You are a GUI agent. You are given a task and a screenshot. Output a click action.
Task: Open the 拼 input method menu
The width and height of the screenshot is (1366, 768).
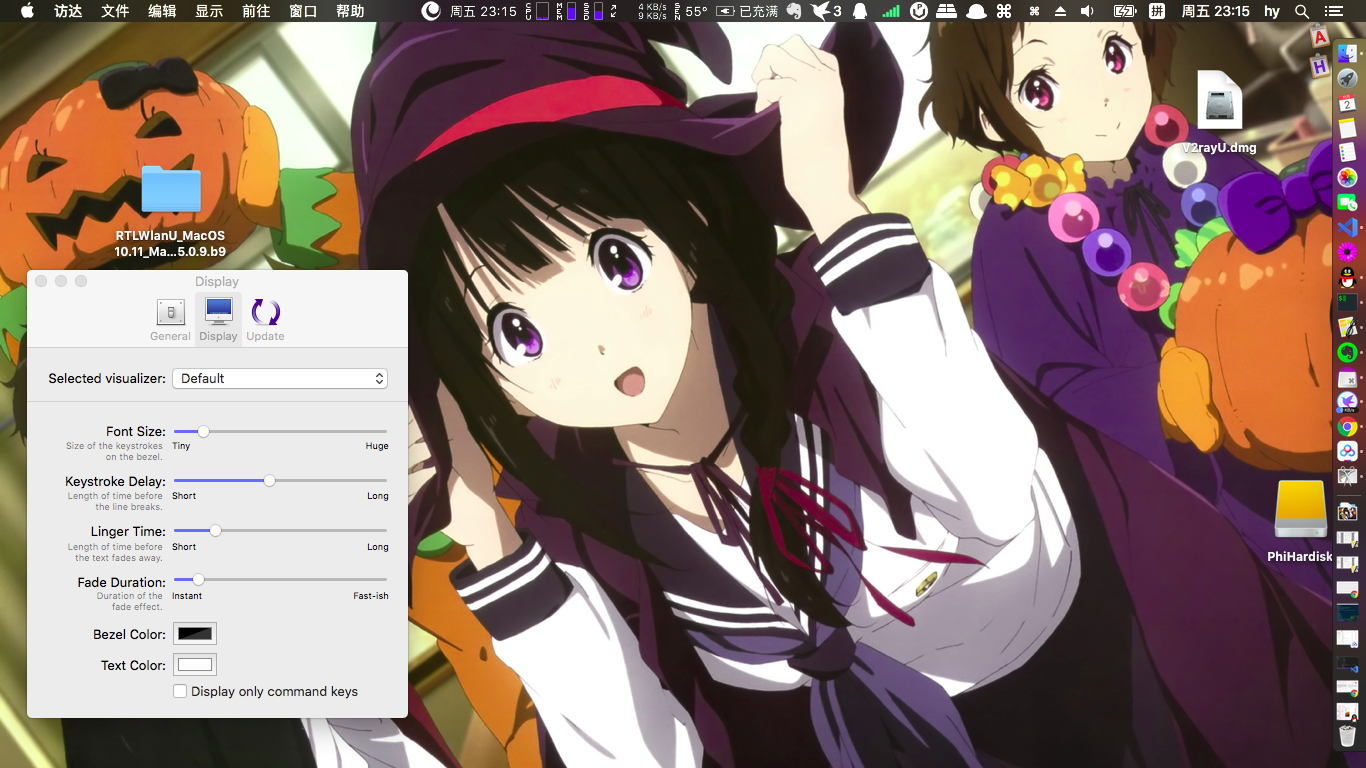pyautogui.click(x=1157, y=11)
